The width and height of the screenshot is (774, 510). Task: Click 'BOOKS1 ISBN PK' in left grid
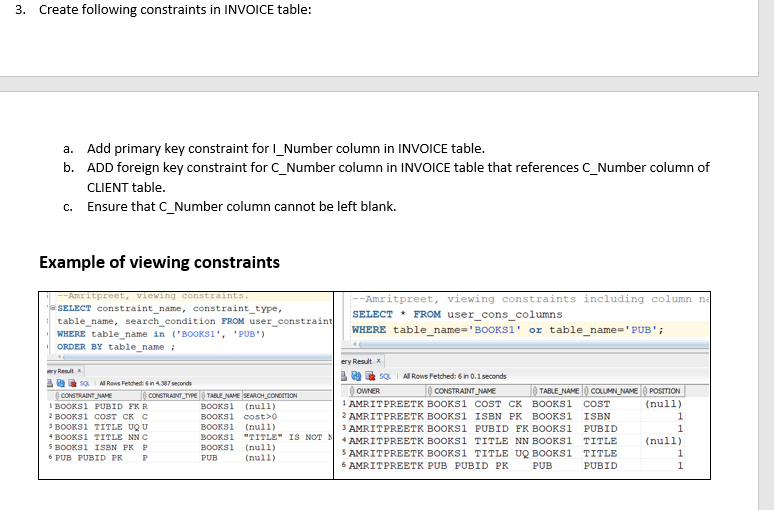(x=94, y=448)
